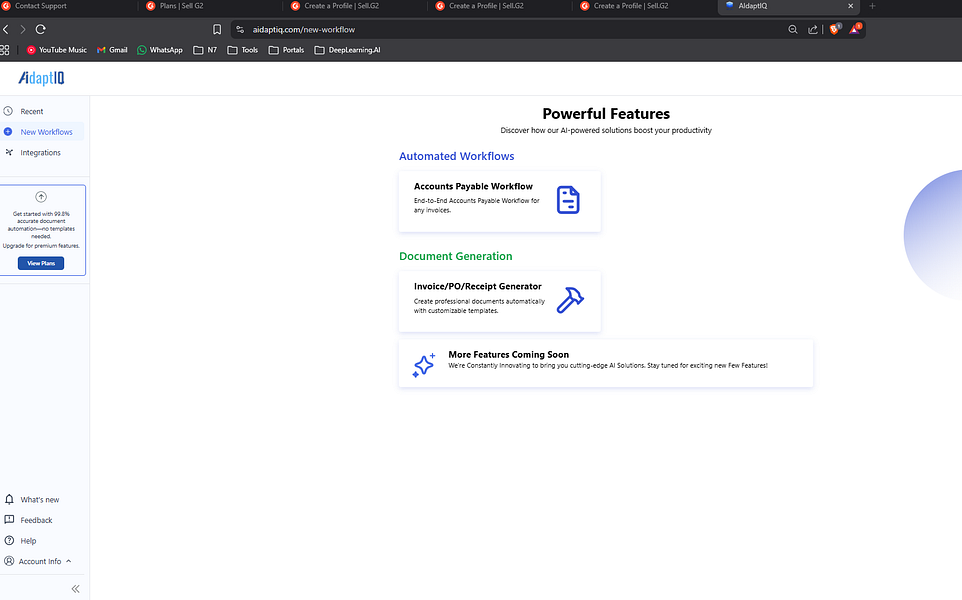Click Document Generation section heading

[456, 256]
